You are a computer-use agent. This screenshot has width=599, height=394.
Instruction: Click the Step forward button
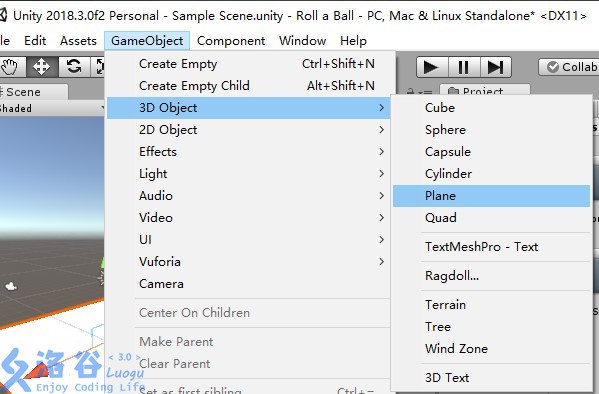pos(495,67)
